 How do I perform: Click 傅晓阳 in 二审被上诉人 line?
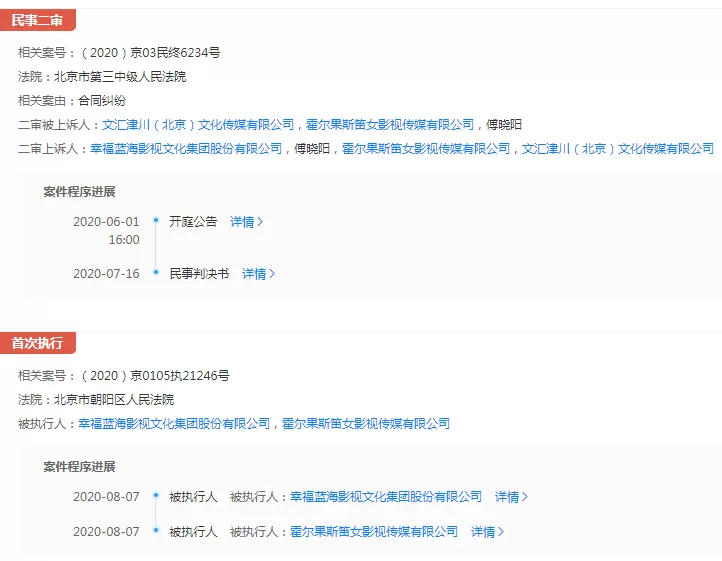(504, 125)
